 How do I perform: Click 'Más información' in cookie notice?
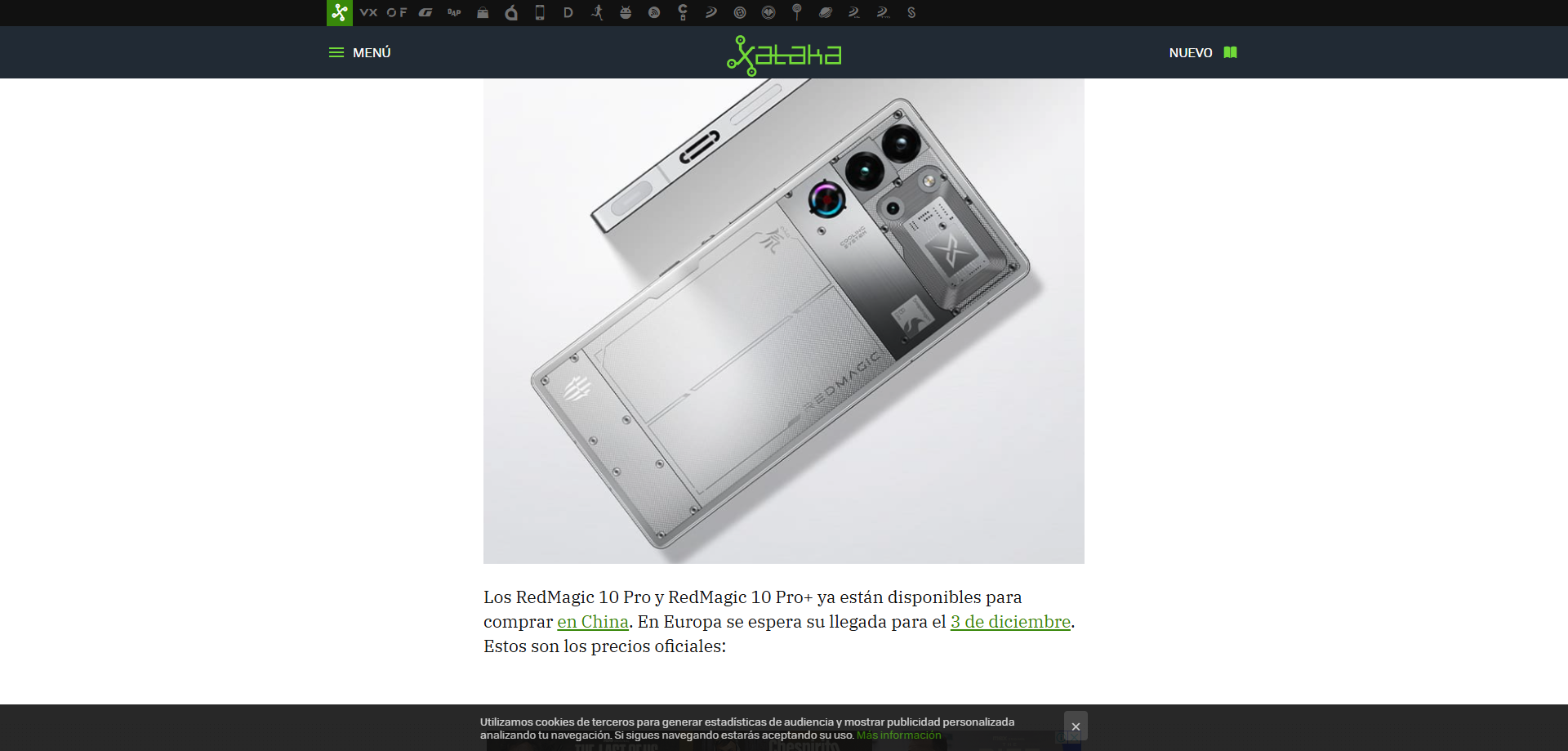point(898,735)
